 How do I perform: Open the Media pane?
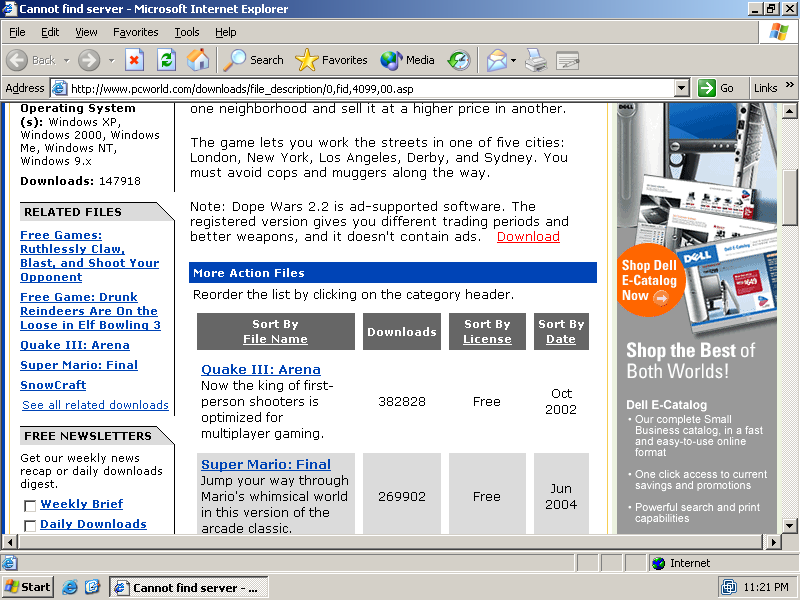point(407,60)
